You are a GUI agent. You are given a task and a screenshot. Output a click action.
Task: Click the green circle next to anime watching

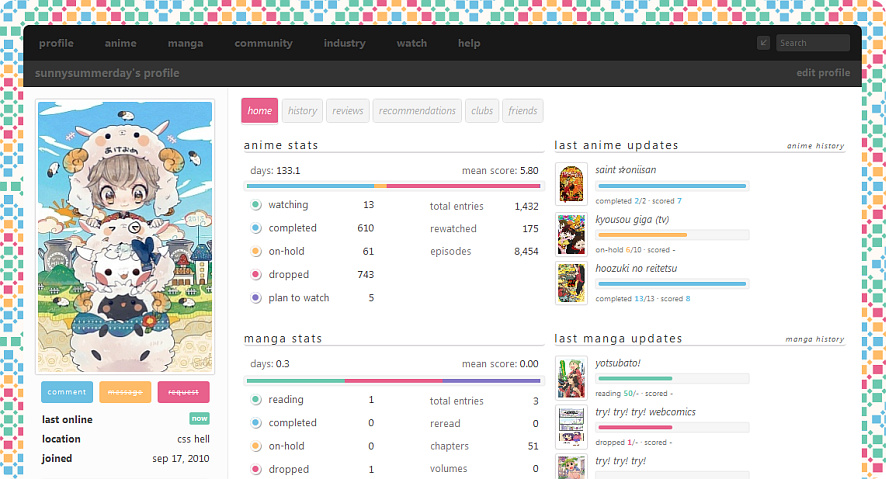[x=256, y=205]
